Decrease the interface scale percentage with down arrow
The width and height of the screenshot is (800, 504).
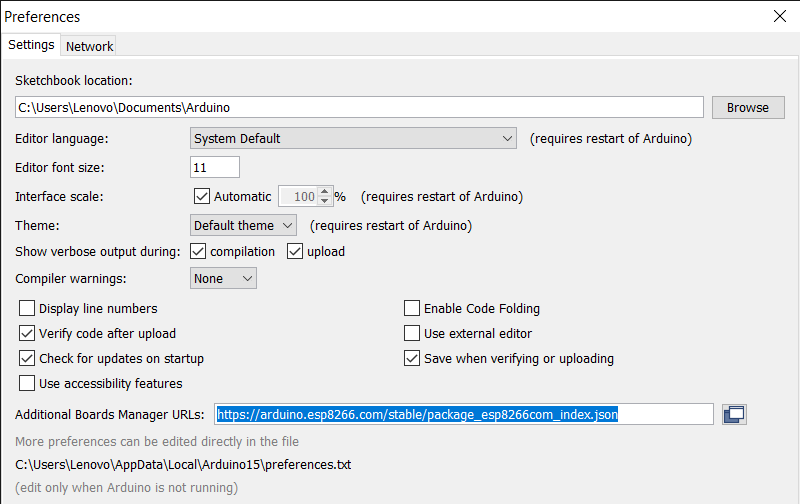pos(324,202)
